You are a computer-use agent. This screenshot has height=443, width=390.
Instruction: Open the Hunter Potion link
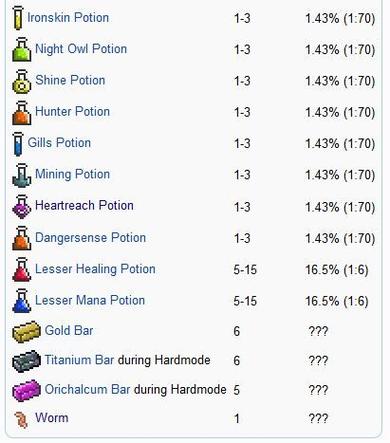pyautogui.click(x=72, y=111)
